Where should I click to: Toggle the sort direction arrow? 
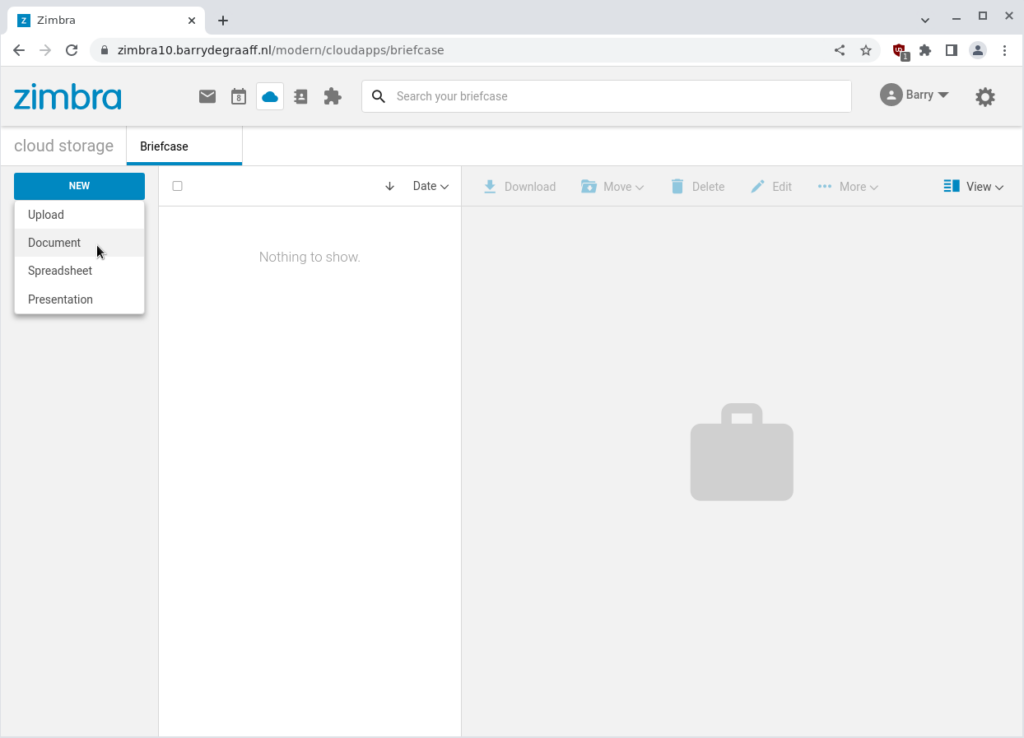390,186
